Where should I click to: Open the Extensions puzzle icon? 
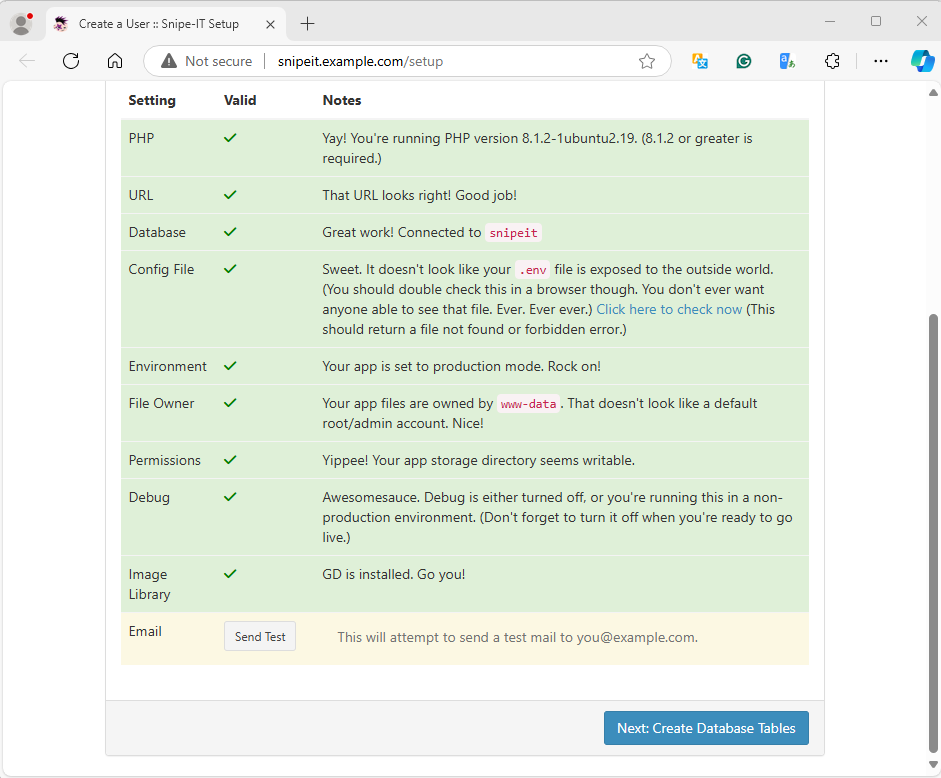(832, 61)
